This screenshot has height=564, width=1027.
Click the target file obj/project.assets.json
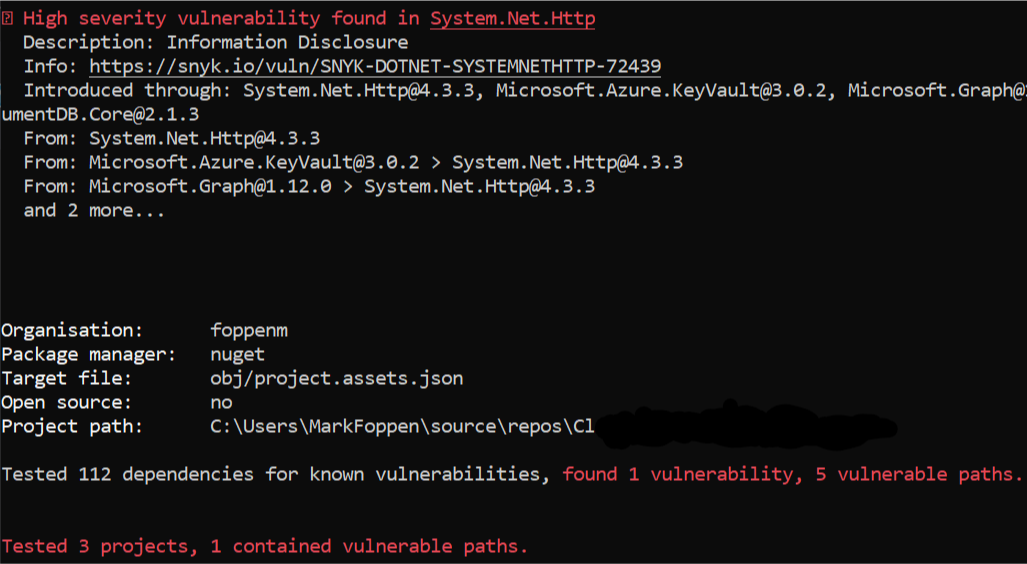click(x=337, y=379)
